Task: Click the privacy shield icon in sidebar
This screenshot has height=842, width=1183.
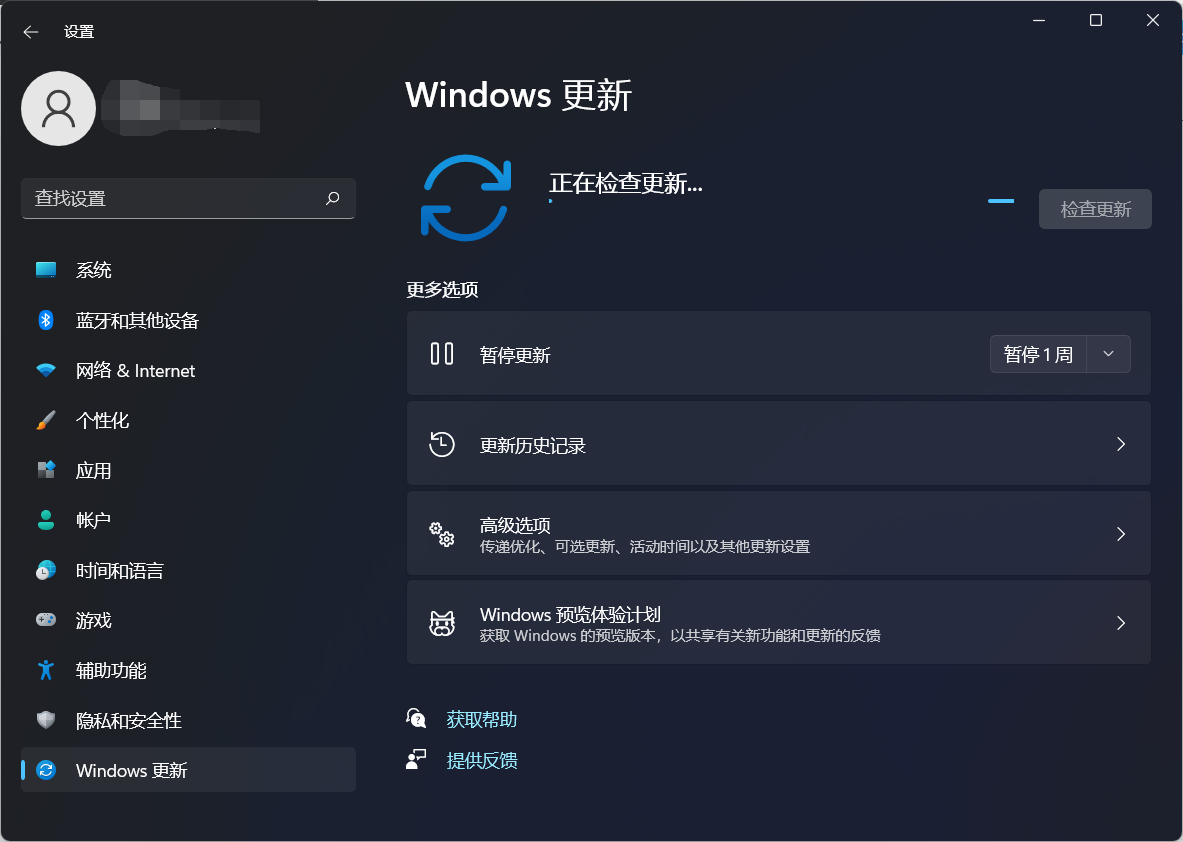Action: coord(45,720)
